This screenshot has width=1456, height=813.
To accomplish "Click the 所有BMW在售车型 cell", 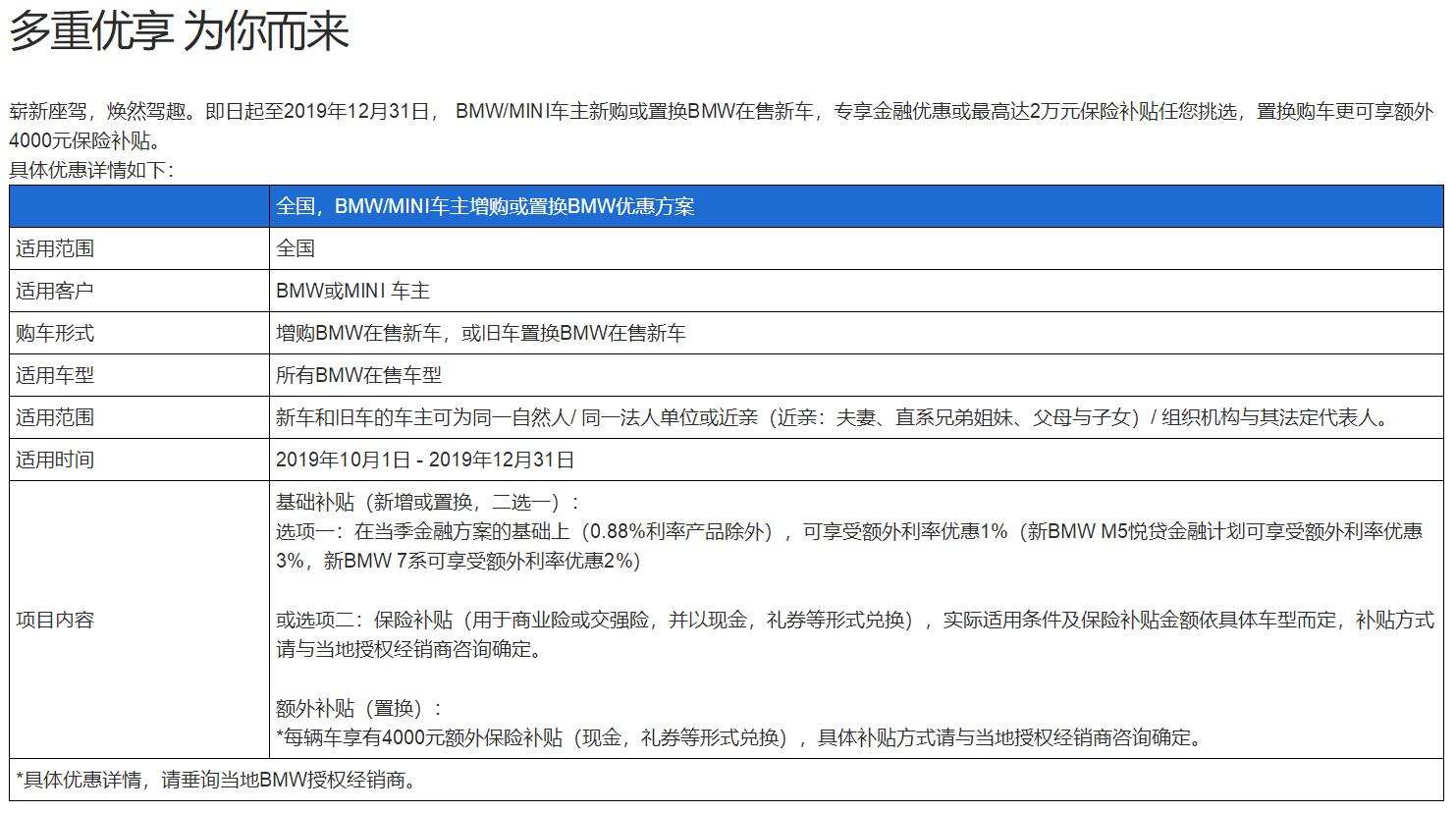I will coord(358,375).
